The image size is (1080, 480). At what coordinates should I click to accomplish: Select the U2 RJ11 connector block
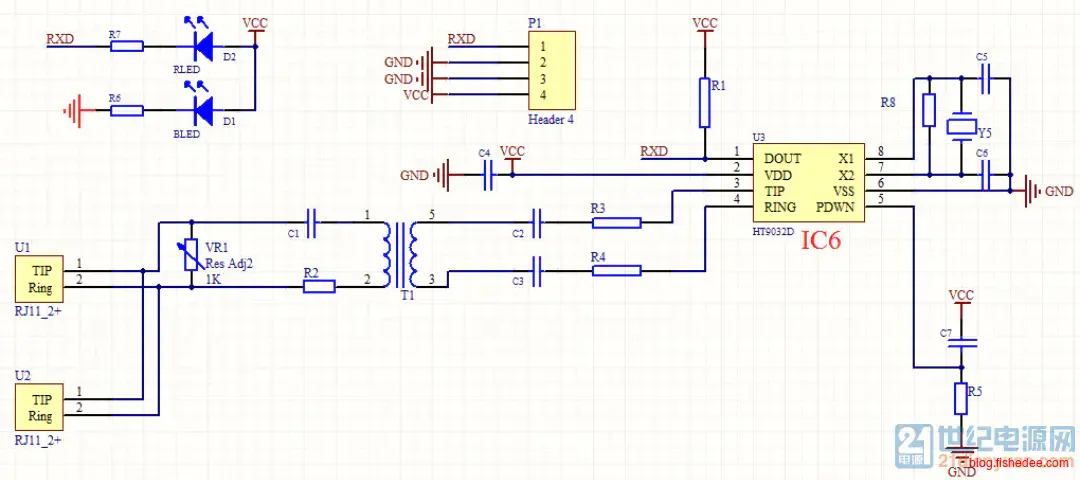pyautogui.click(x=40, y=408)
